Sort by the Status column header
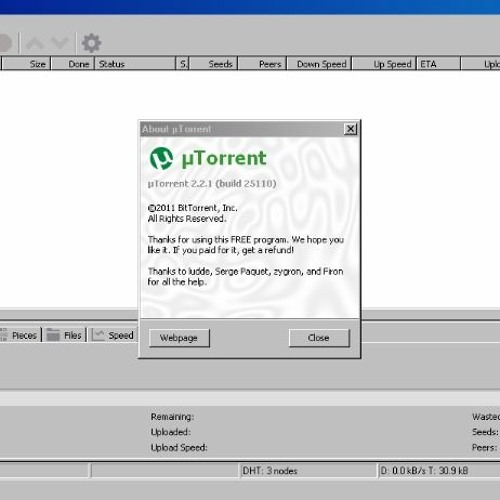Viewport: 500px width, 500px height. point(136,64)
